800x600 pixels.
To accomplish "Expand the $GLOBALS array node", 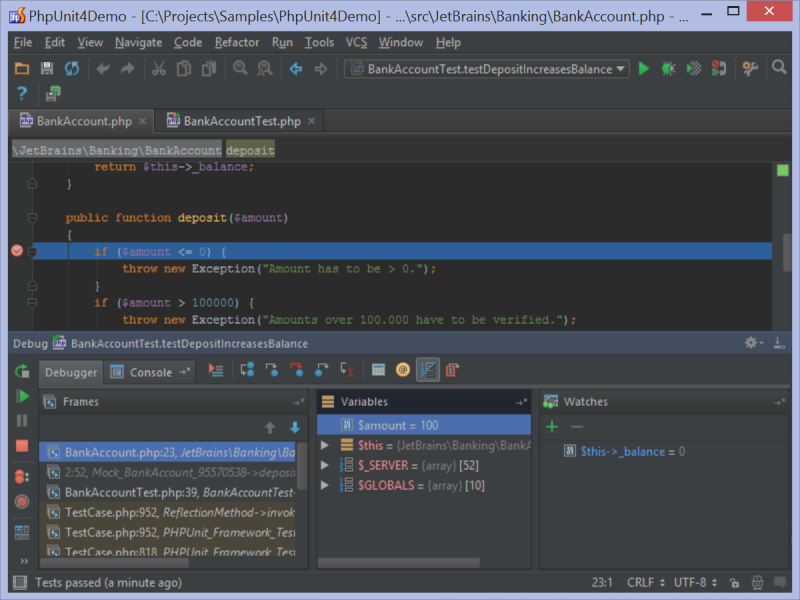I will tap(325, 485).
